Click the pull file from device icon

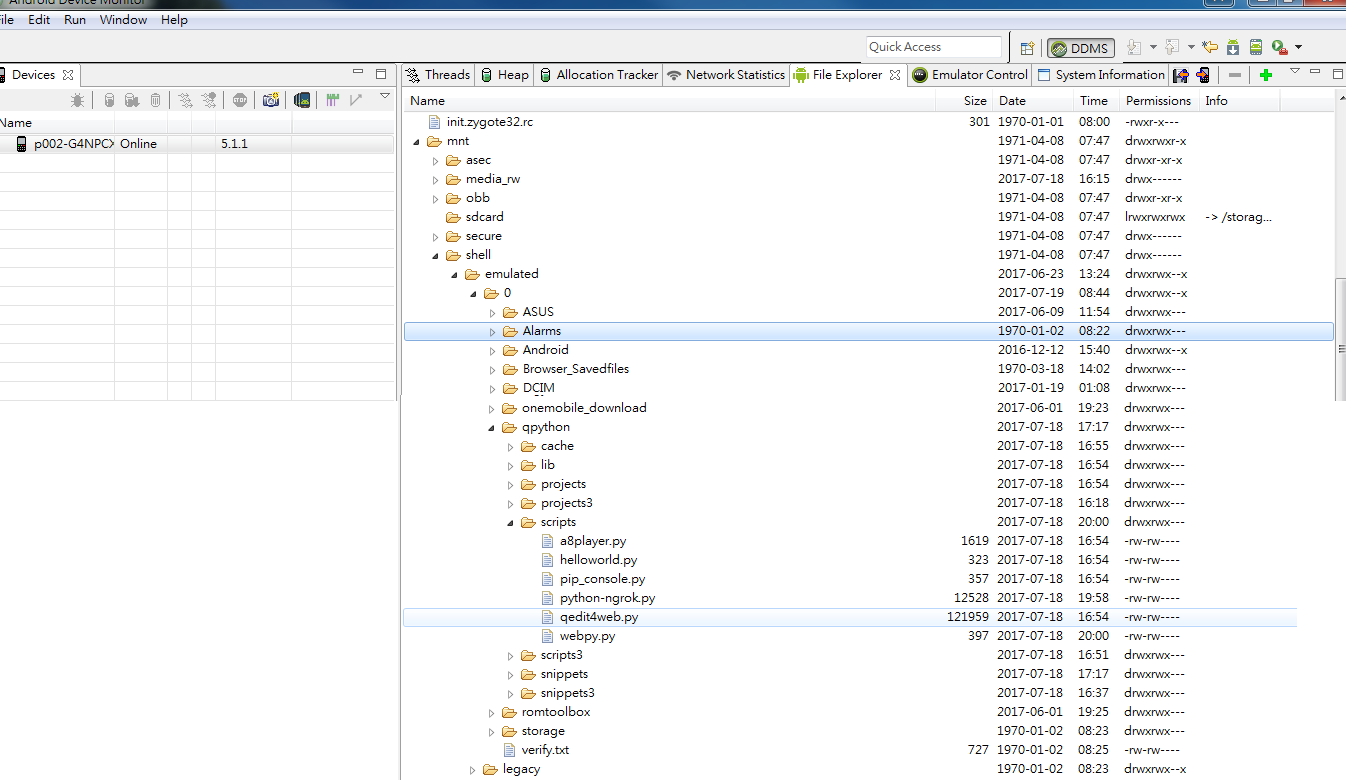(x=1181, y=75)
